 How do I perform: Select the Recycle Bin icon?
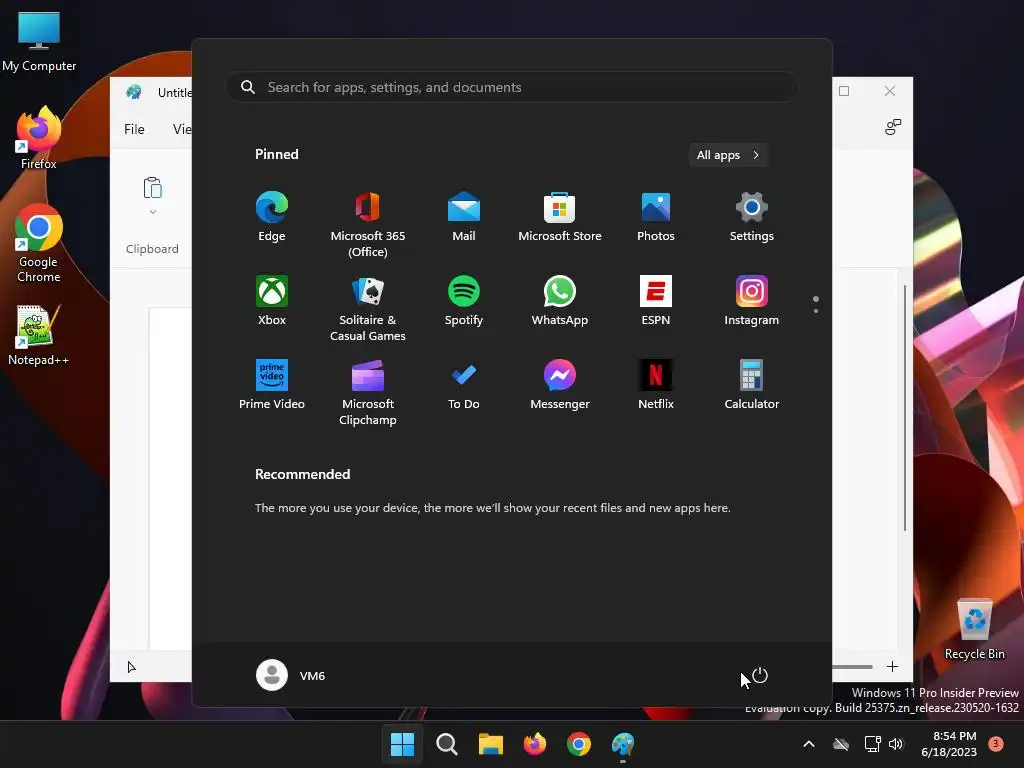tap(974, 629)
